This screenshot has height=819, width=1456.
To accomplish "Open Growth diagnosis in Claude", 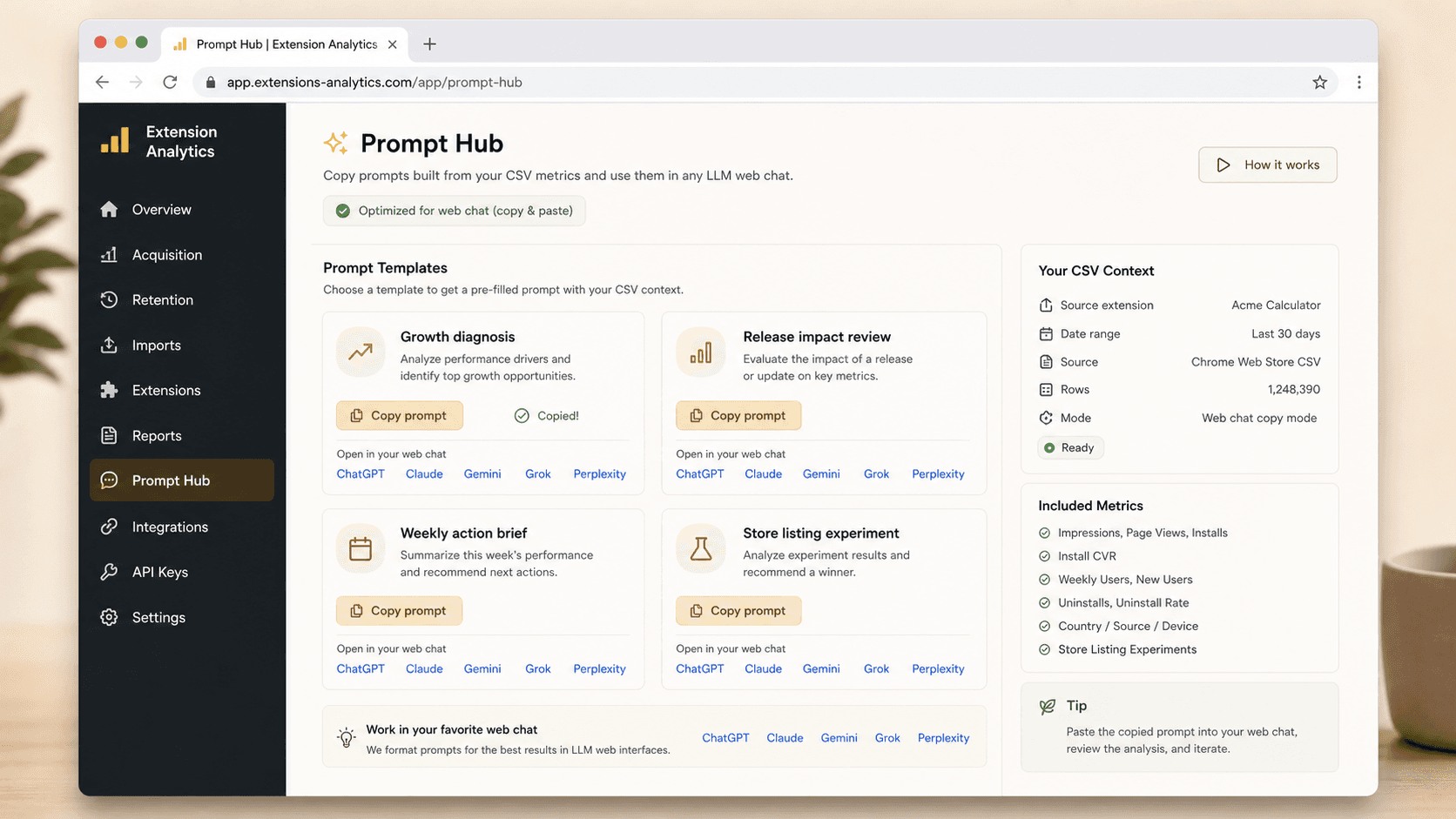I will pyautogui.click(x=424, y=474).
